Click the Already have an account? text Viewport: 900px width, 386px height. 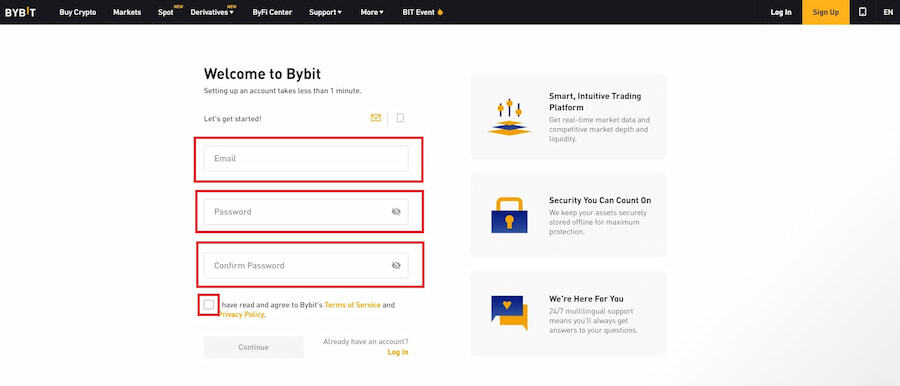tap(366, 342)
